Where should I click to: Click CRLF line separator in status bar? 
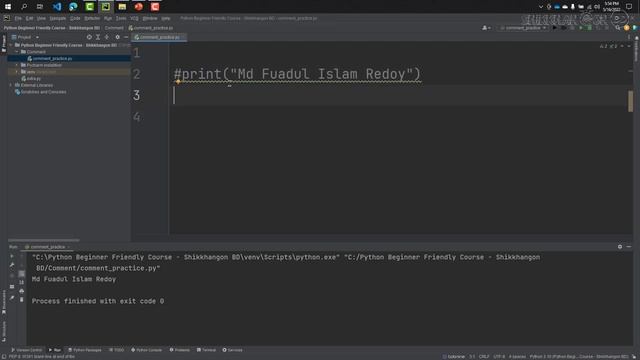pos(484,357)
